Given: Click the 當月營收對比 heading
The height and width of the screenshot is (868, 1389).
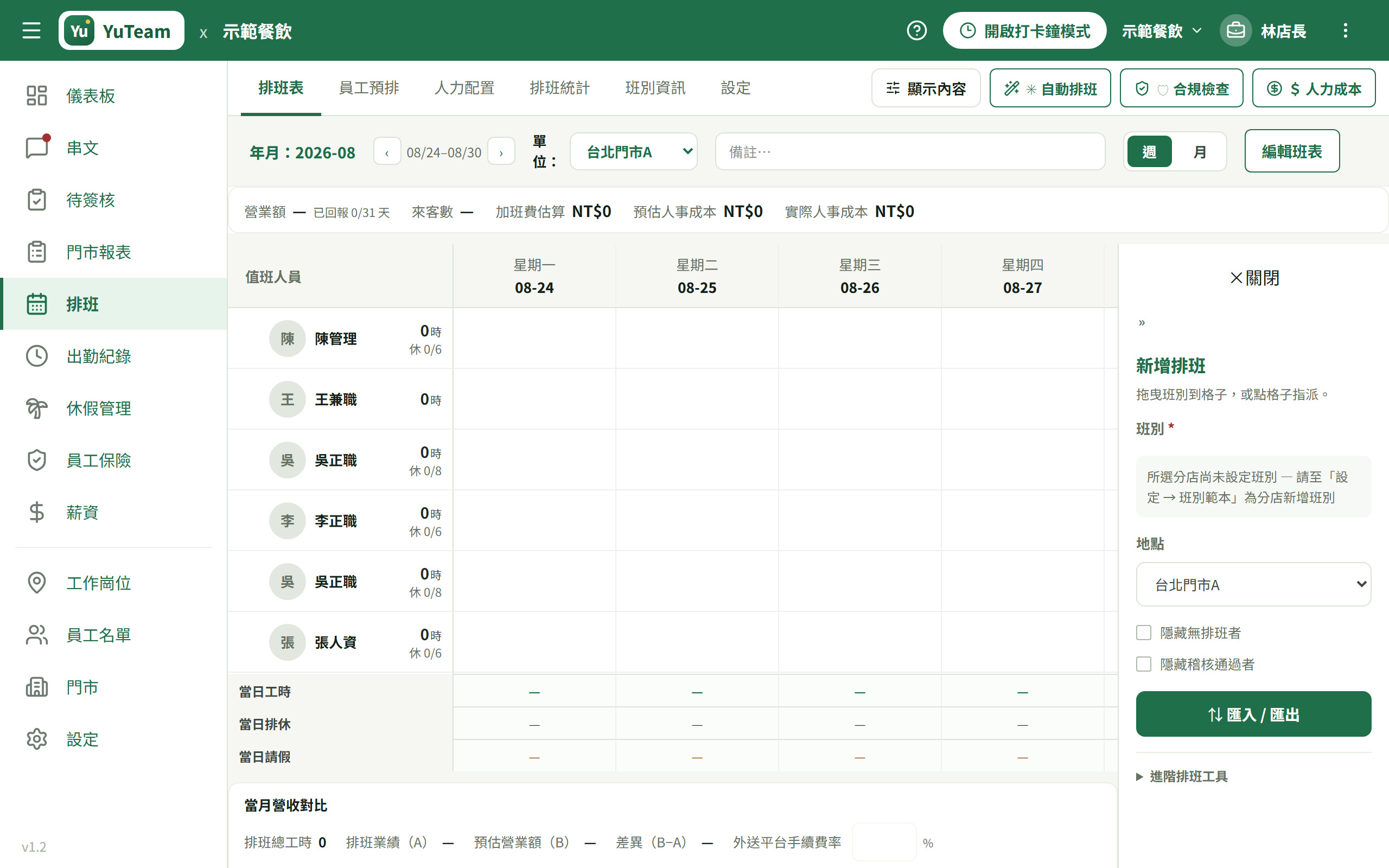Looking at the screenshot, I should click(286, 805).
